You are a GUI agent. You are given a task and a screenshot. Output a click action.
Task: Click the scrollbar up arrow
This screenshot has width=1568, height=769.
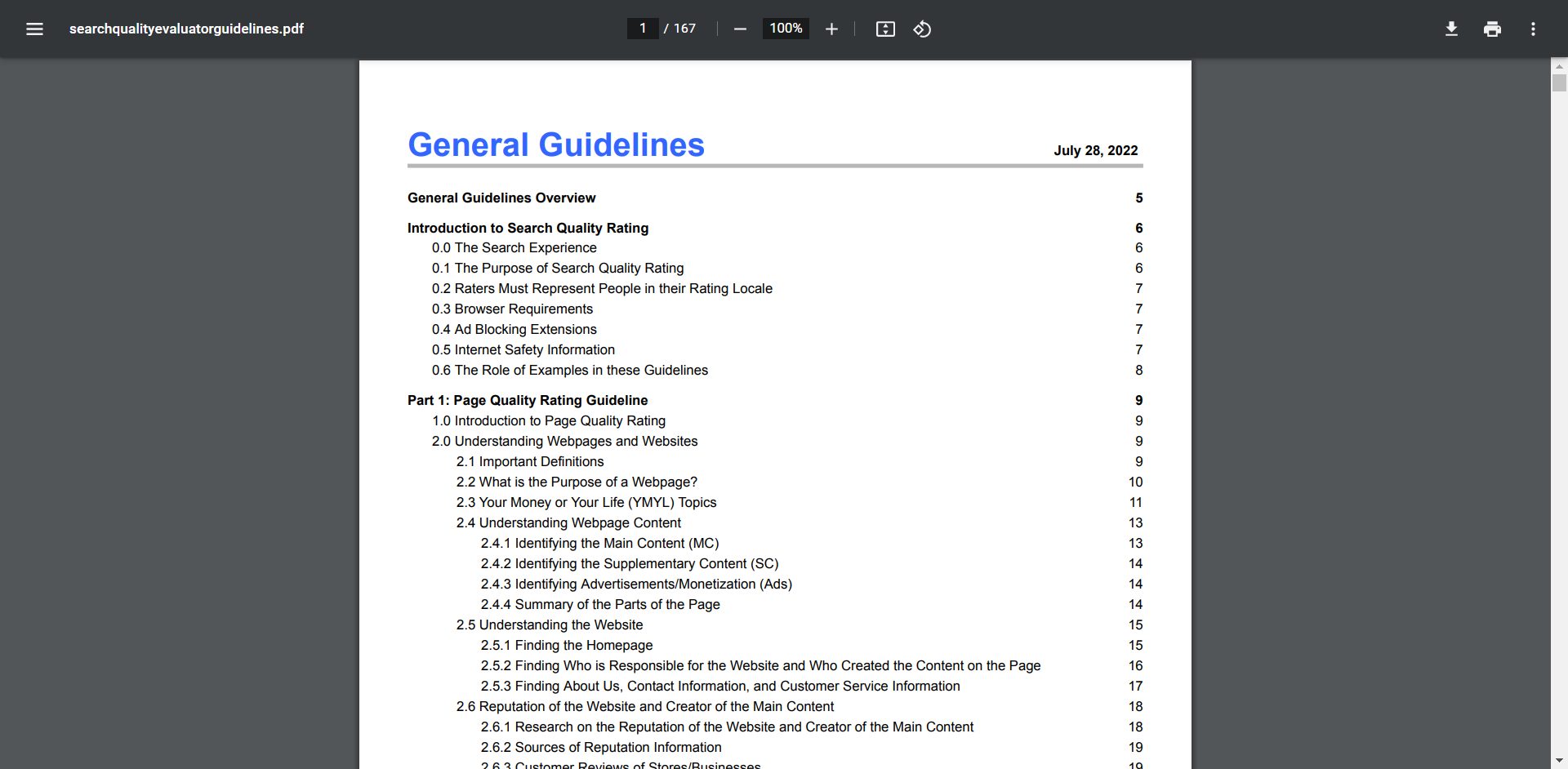[1559, 66]
